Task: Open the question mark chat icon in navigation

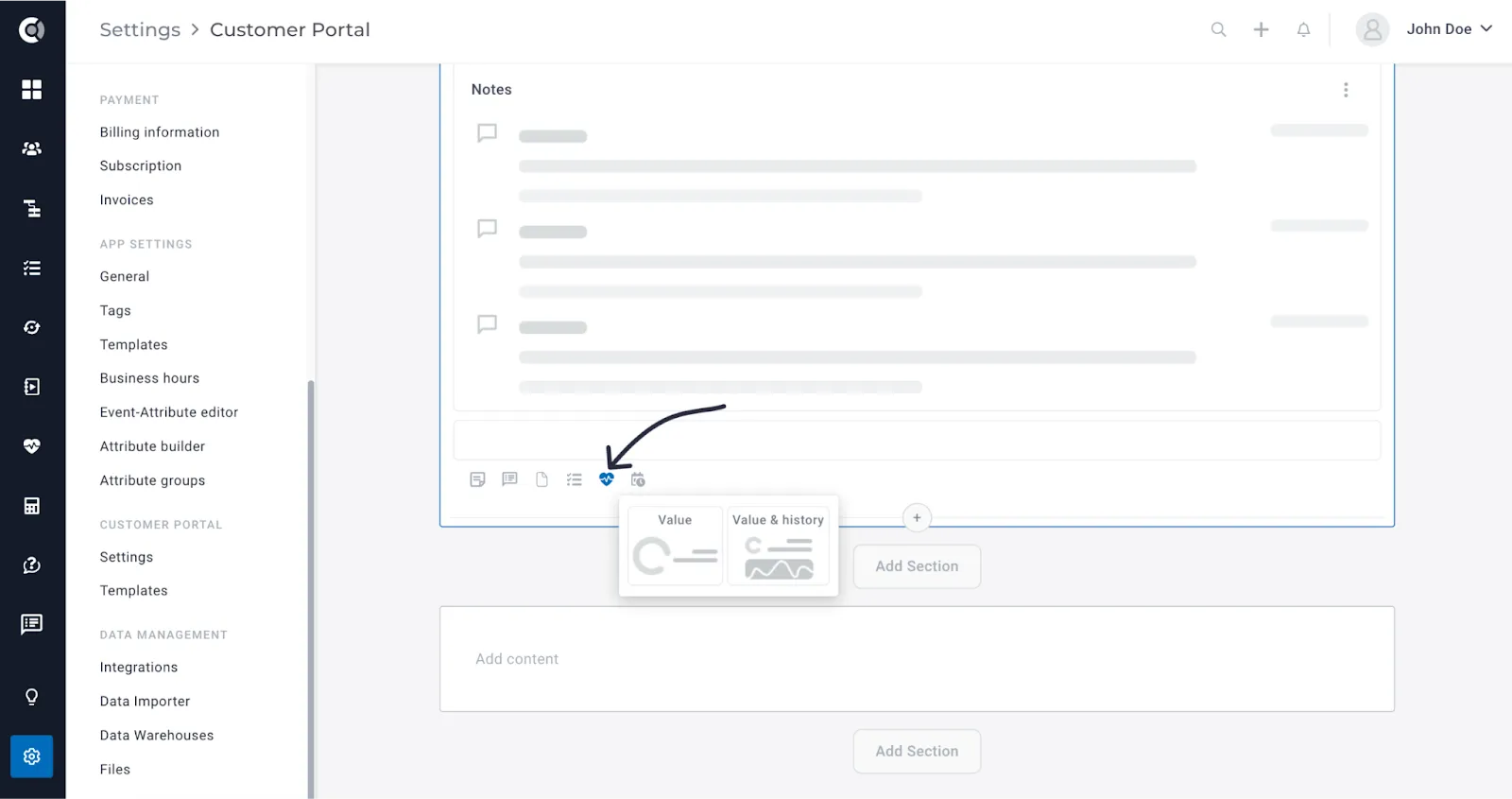Action: tap(32, 565)
